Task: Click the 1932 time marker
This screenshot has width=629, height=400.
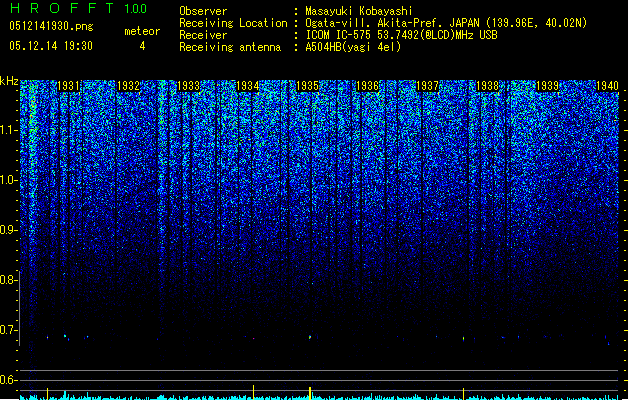Action: click(128, 86)
